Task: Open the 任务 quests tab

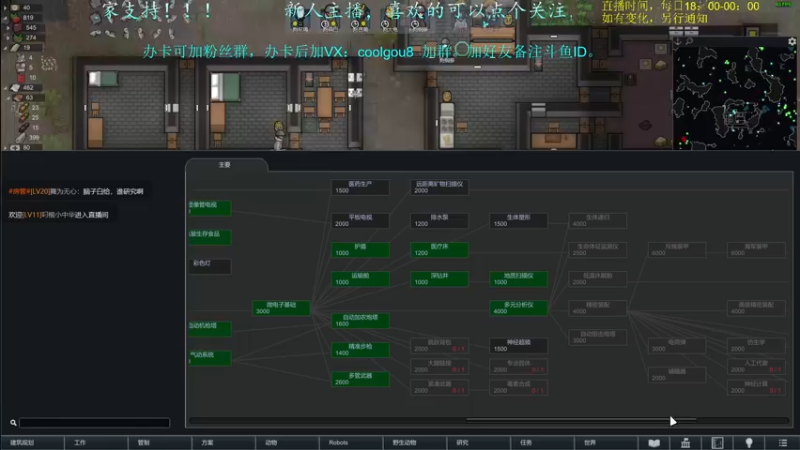Action: (x=542, y=442)
